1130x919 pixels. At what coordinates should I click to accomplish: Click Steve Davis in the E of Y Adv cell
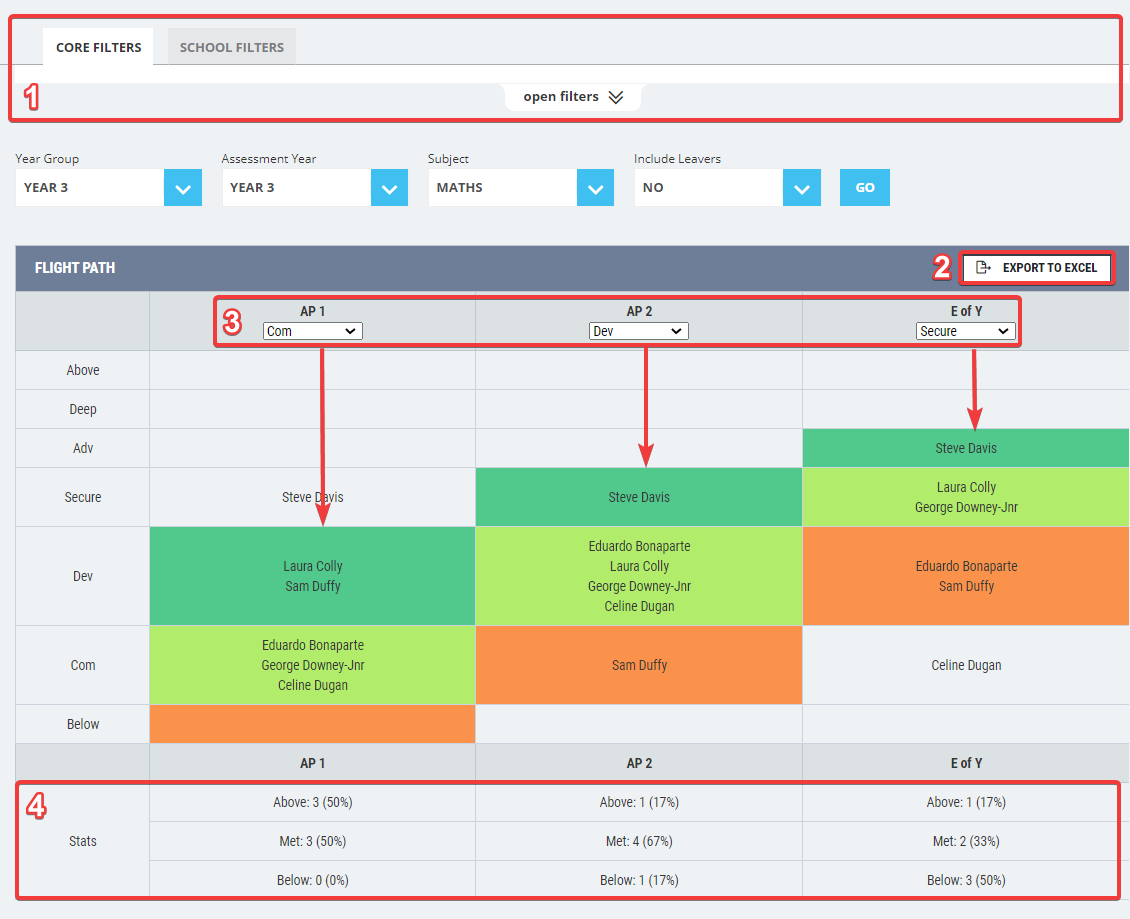[966, 448]
